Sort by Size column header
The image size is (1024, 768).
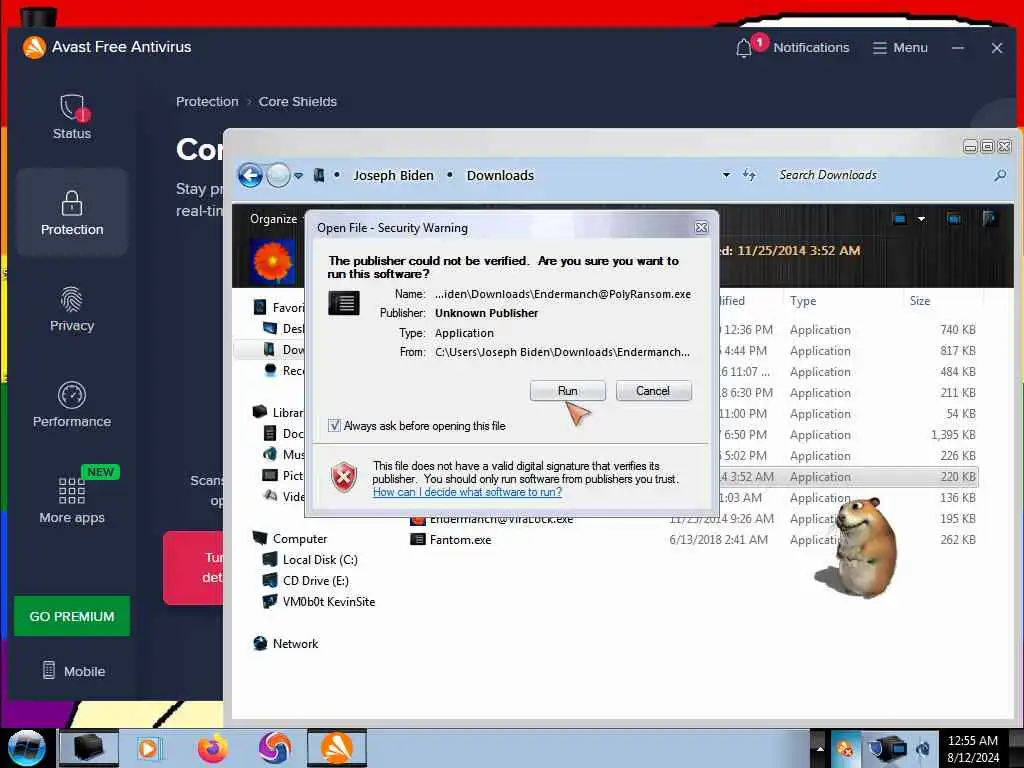coord(920,300)
